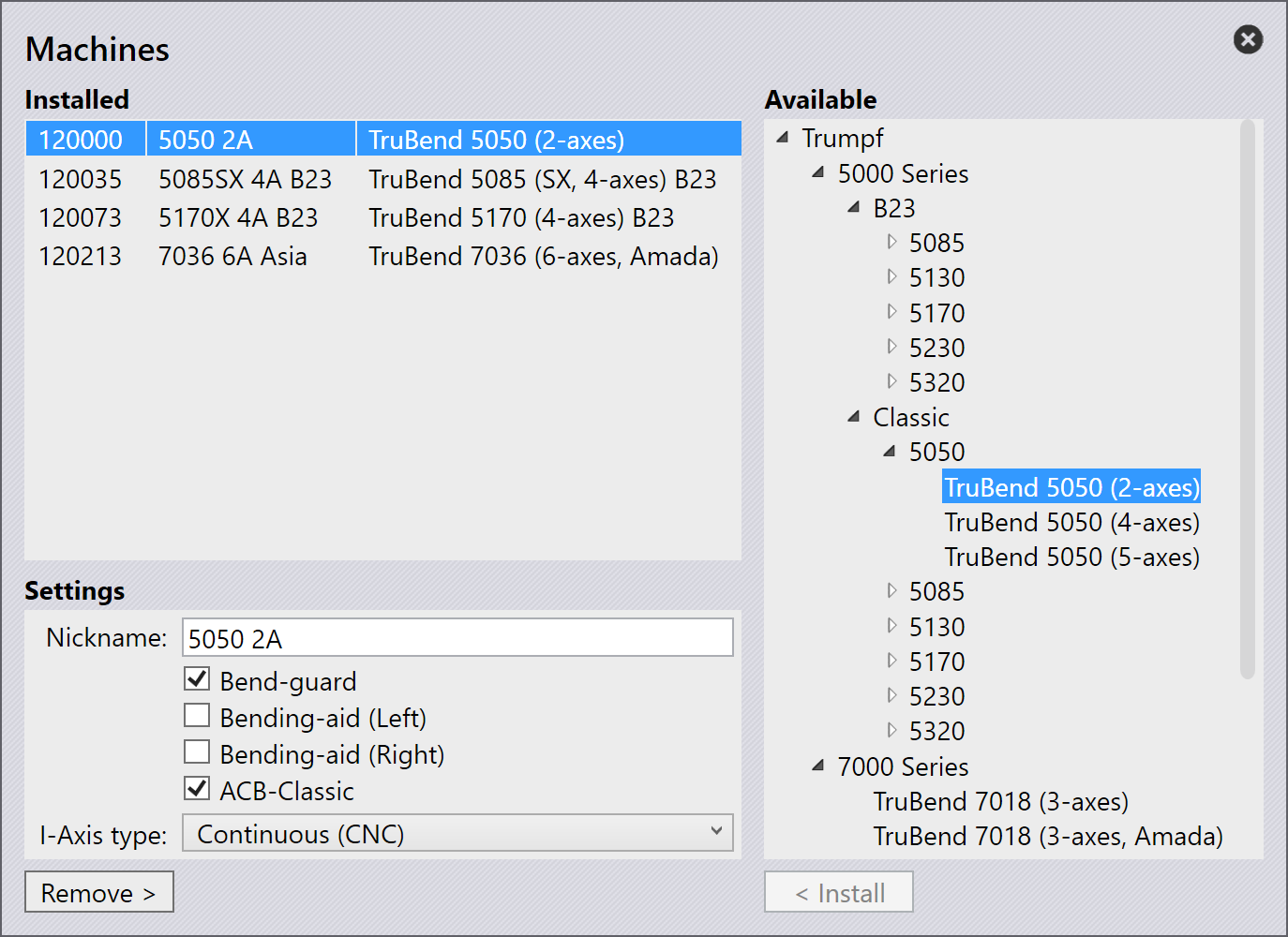
Task: Click TruBend 5085 (SX, 4-axes) B23 cell
Action: [543, 179]
